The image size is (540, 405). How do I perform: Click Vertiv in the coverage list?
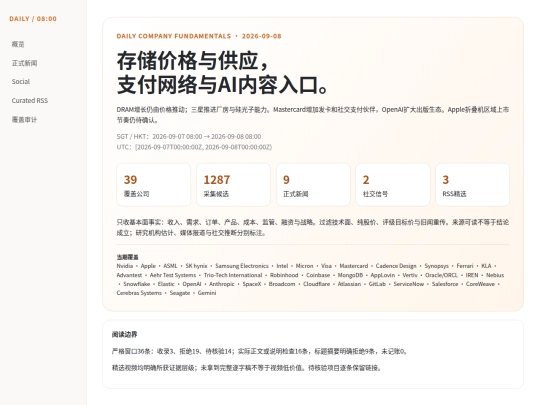point(410,275)
